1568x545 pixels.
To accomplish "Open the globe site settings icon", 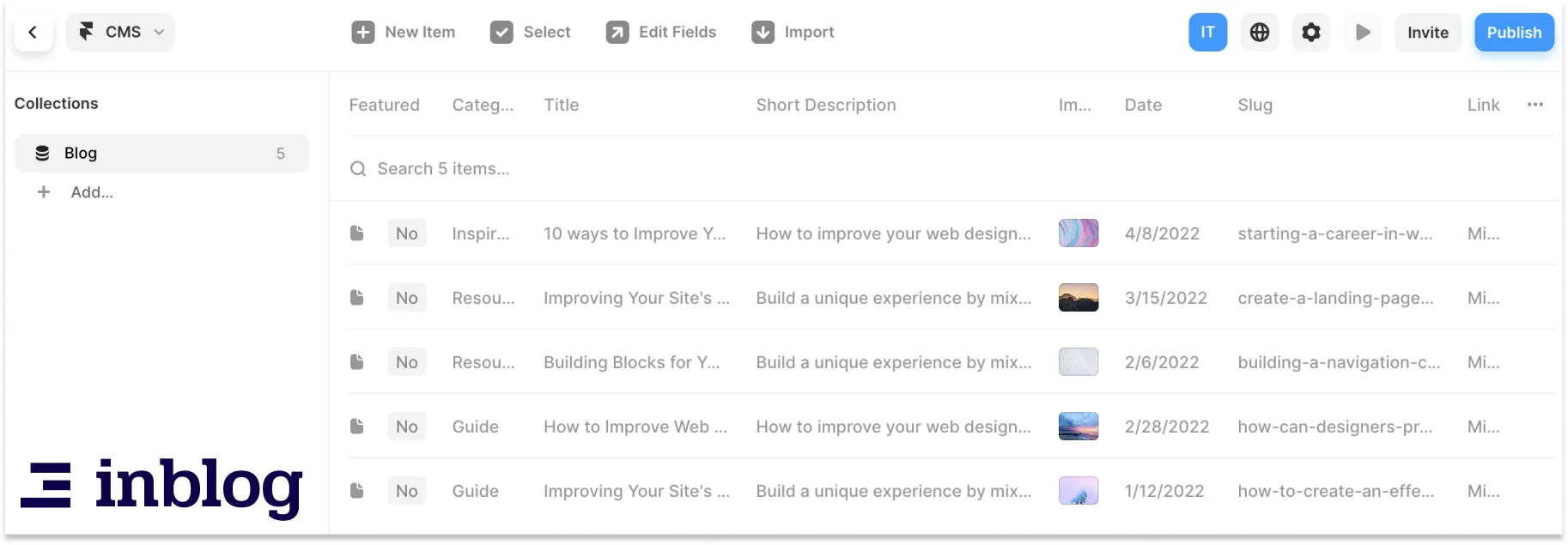I will (1260, 33).
